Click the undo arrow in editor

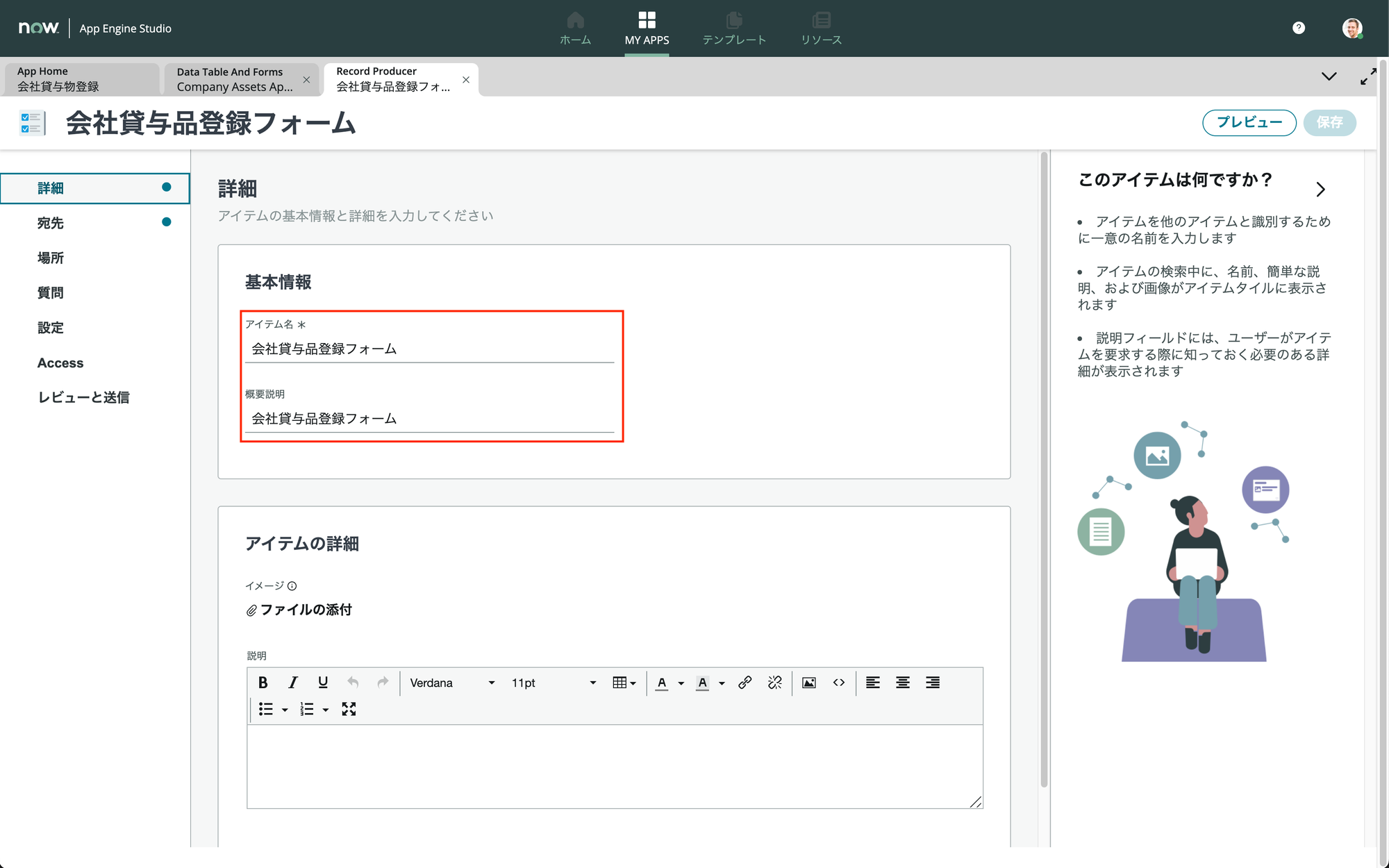click(353, 683)
